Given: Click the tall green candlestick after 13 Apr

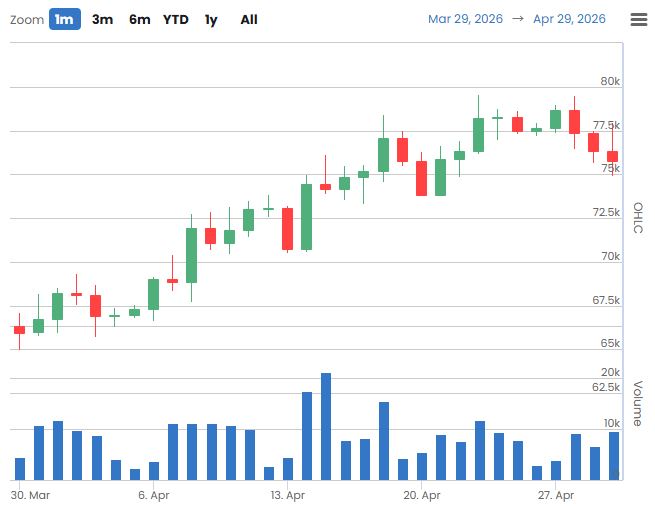Looking at the screenshot, I should point(307,216).
